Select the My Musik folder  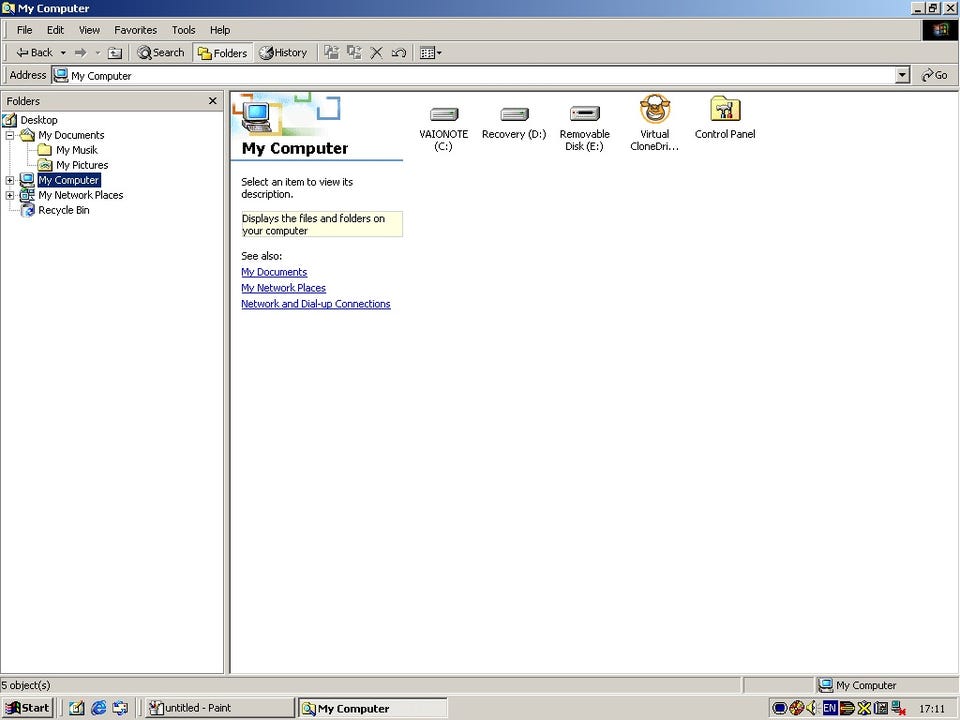point(77,150)
